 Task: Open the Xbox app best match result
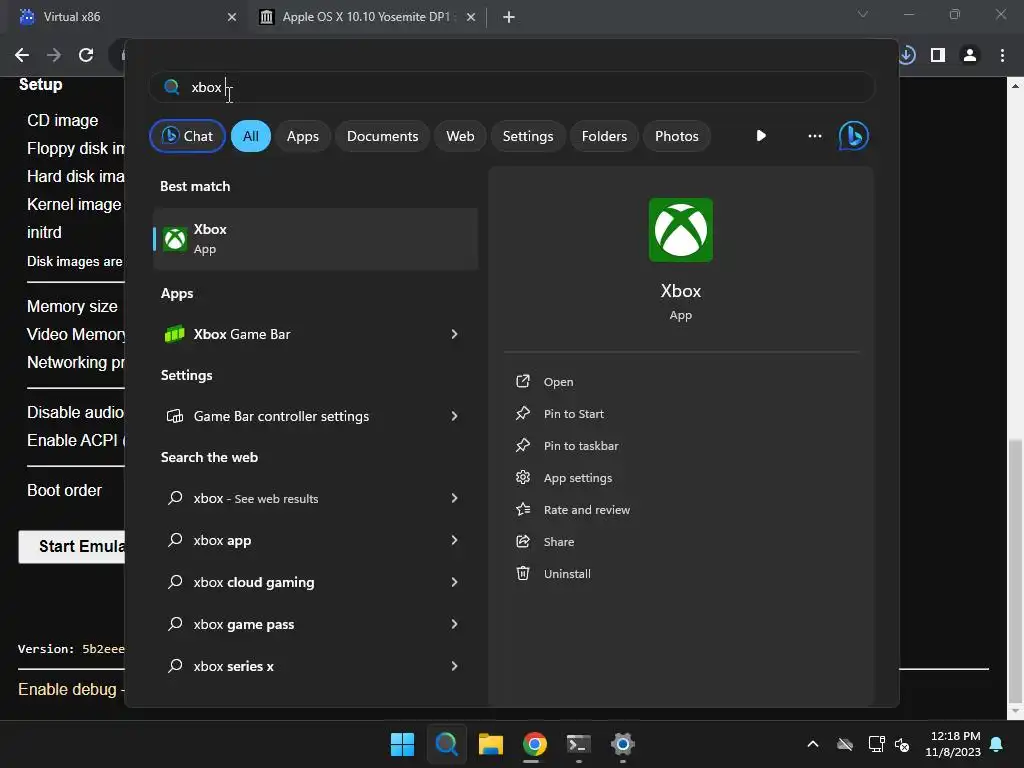[x=315, y=239]
